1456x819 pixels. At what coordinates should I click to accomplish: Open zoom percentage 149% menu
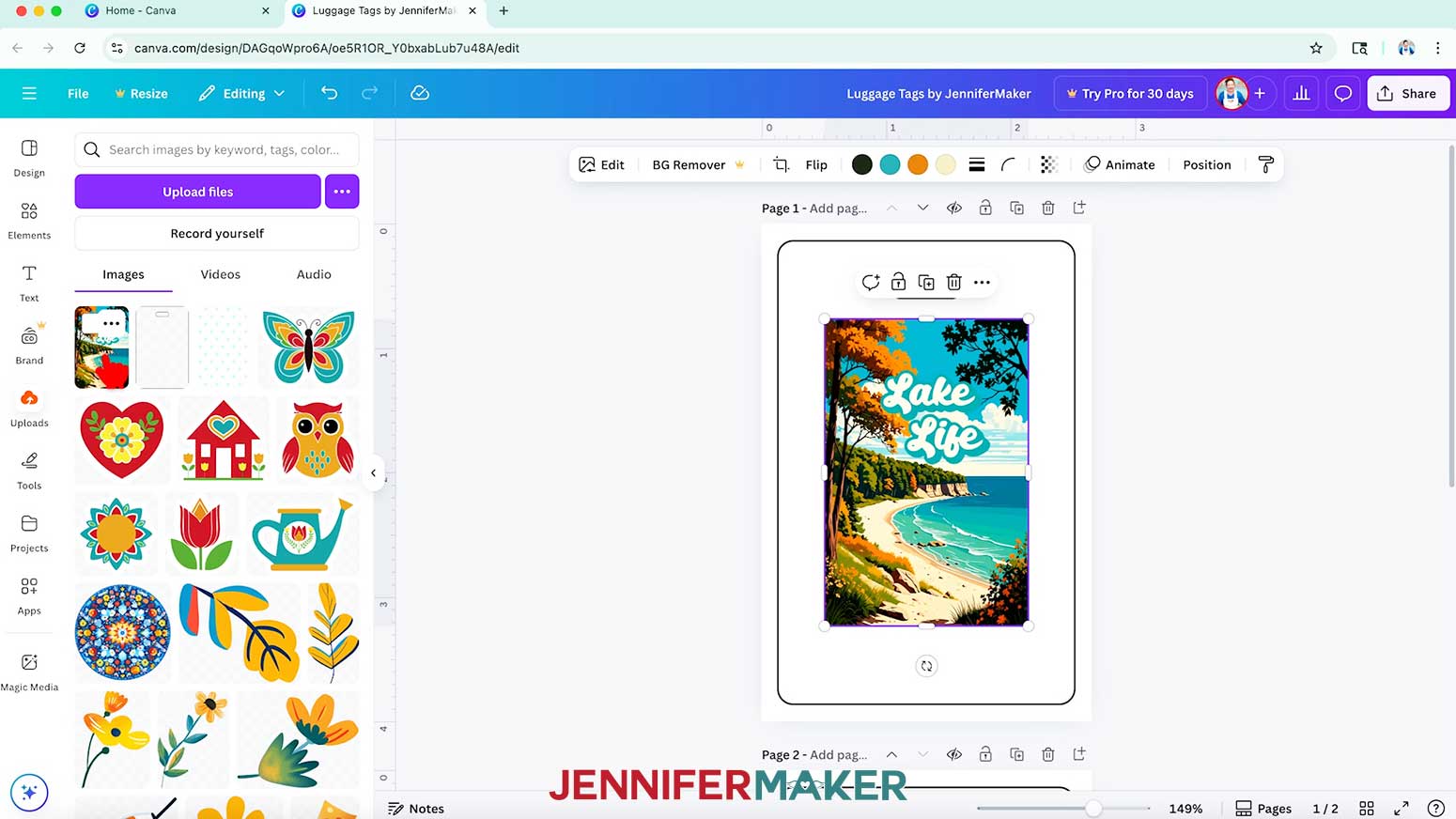click(1185, 808)
